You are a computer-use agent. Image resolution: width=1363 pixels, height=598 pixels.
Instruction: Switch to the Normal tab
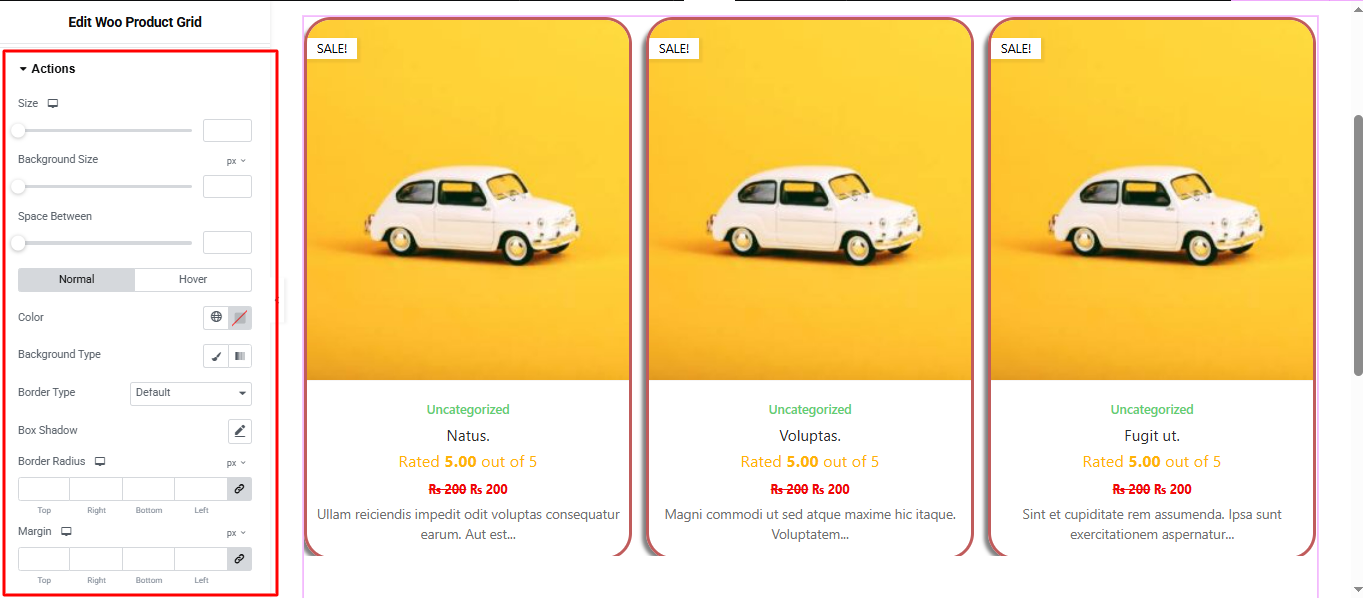point(76,280)
